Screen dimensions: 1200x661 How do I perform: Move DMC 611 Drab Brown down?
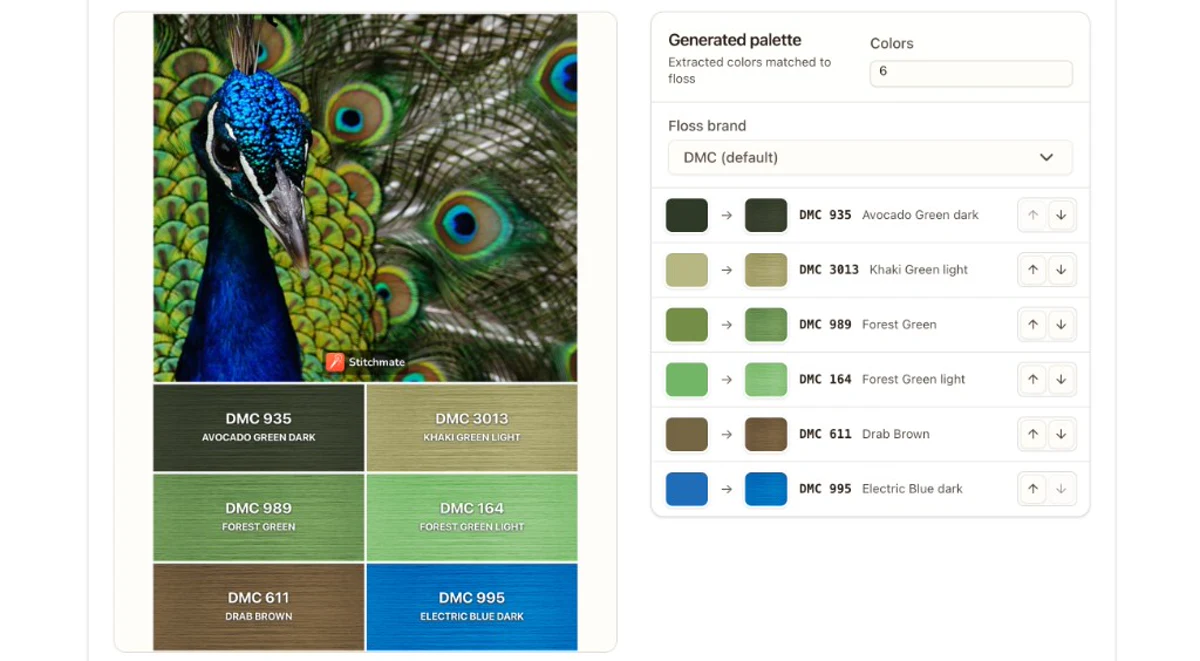click(x=1061, y=434)
